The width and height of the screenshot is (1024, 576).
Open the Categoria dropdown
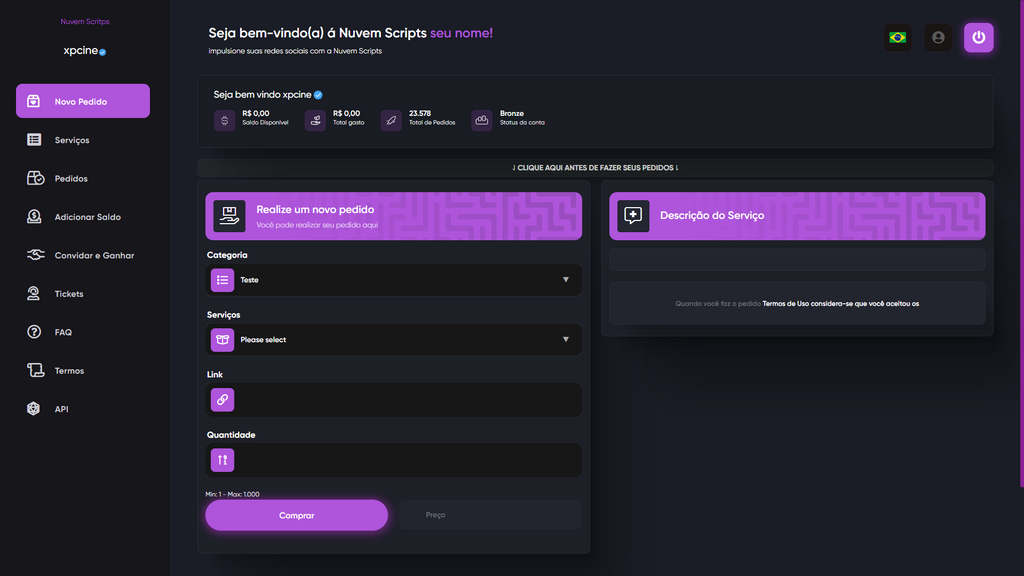click(393, 279)
